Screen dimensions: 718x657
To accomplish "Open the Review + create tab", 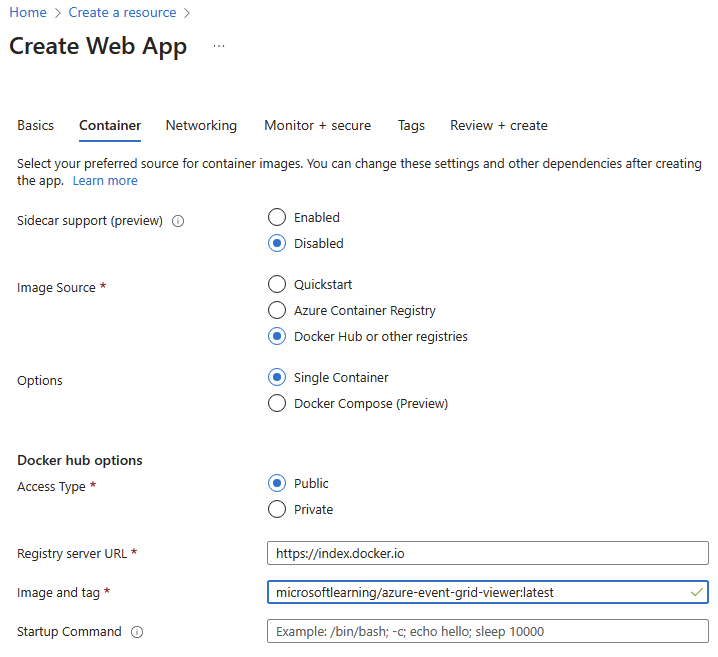I will coord(499,125).
